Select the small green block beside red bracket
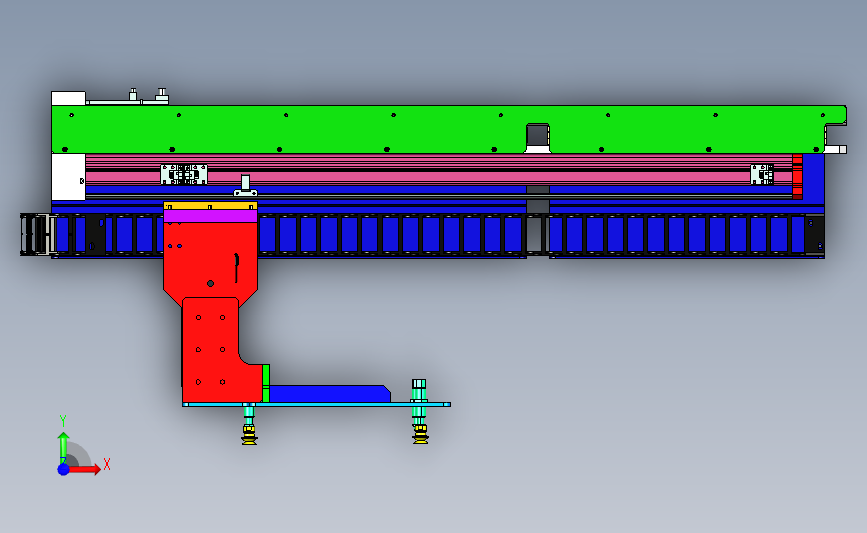Viewport: 867px width, 533px height. [266, 383]
